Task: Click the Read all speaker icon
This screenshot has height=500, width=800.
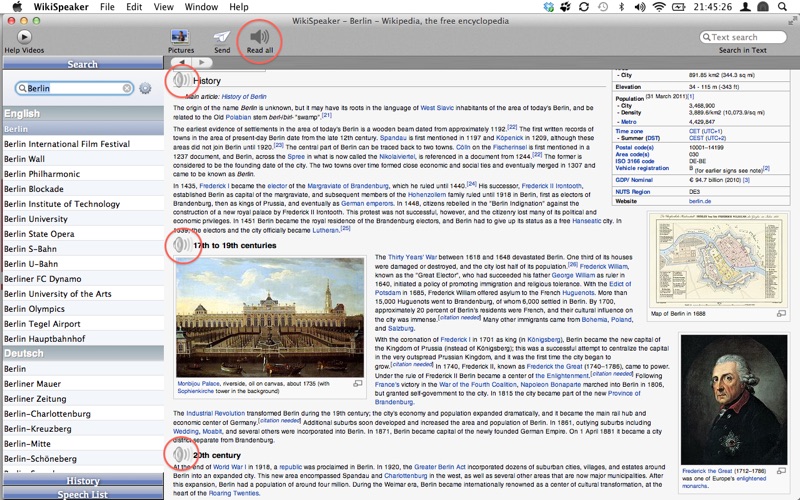Action: click(x=259, y=37)
